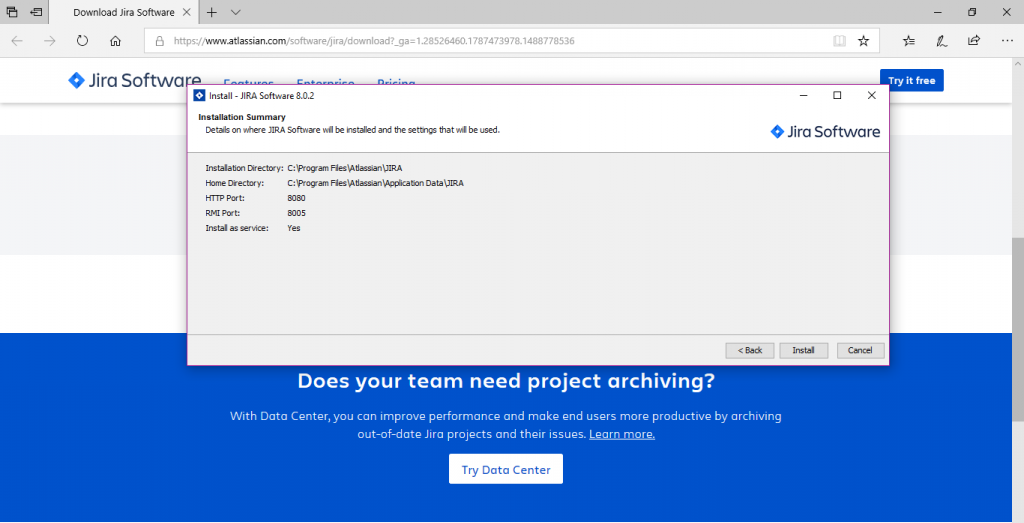Click the 'Does your team need project archiving?' heading
1024x523 pixels.
point(506,381)
